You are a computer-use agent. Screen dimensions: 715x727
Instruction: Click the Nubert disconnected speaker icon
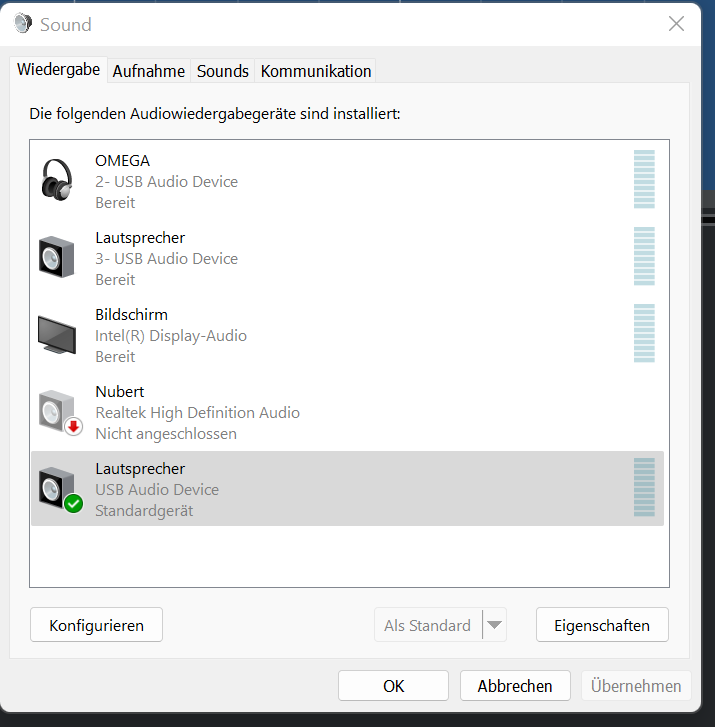(x=60, y=412)
